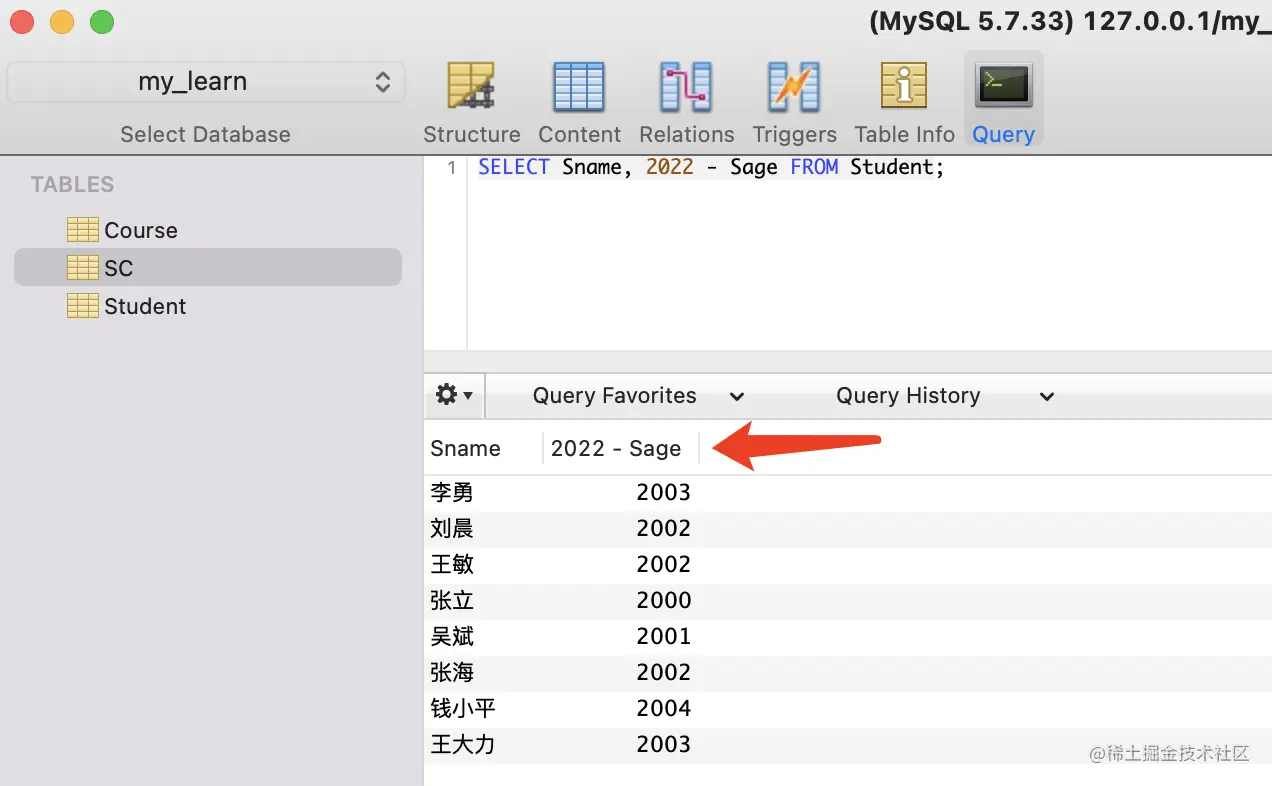Click inside the SQL query editor text
The image size is (1272, 786).
711,167
